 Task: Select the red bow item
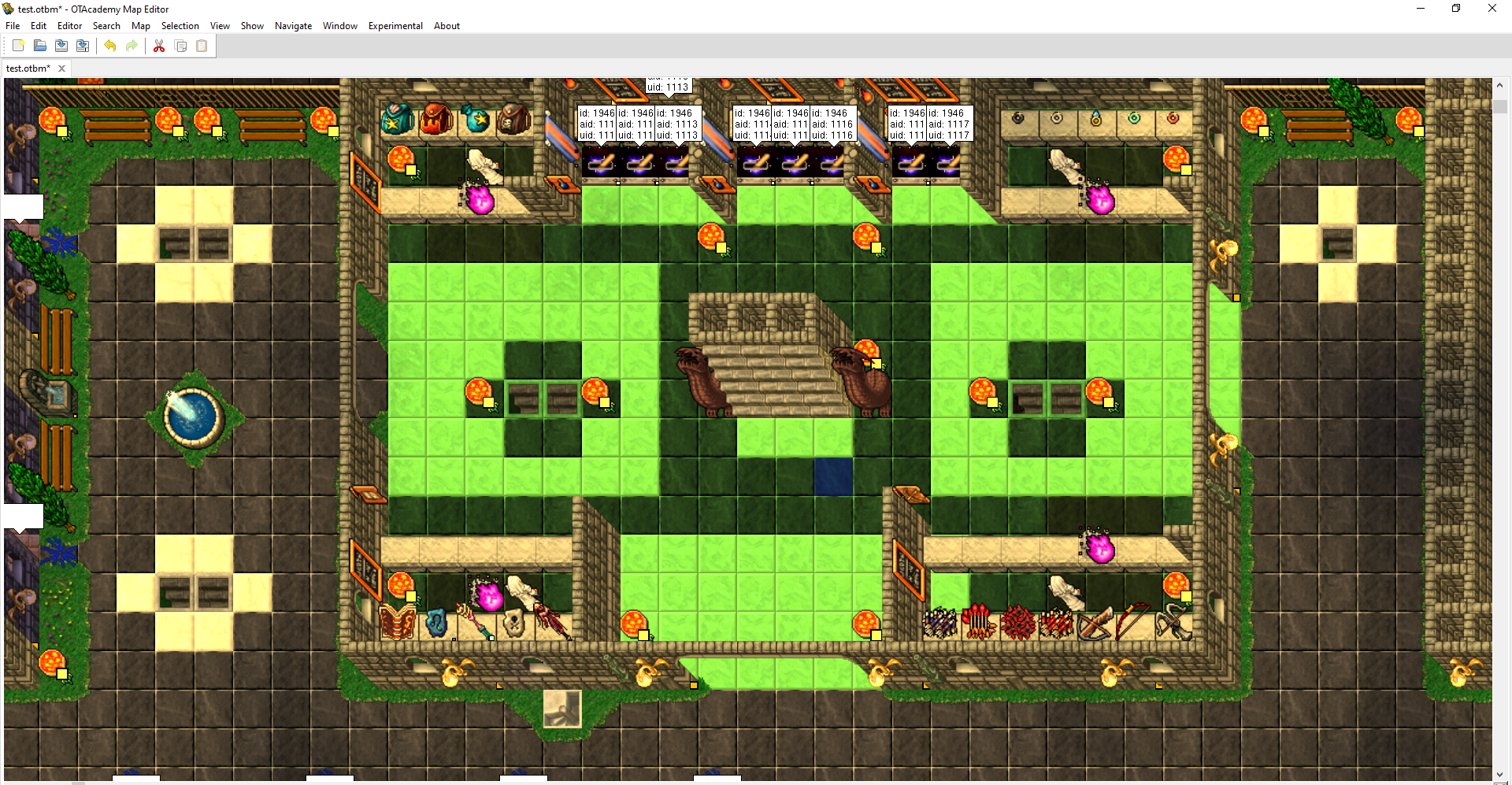pyautogui.click(x=1132, y=622)
